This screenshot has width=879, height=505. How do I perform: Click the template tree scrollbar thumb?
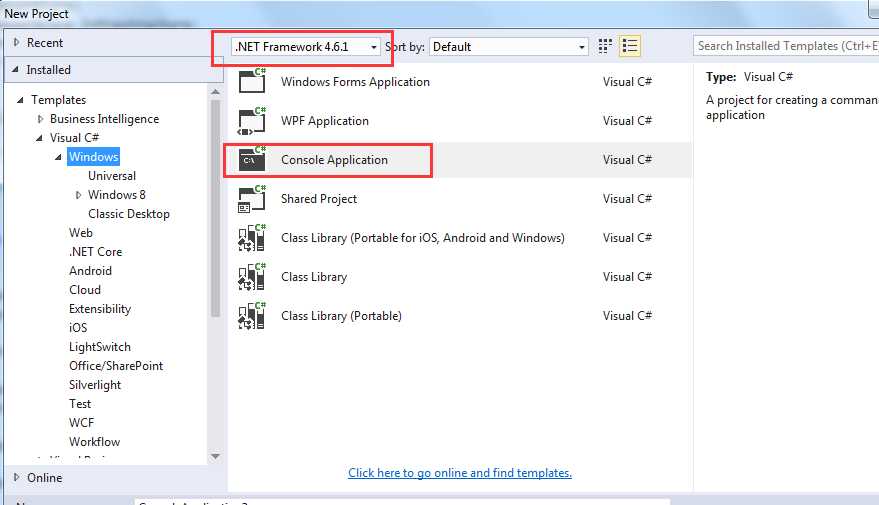216,209
